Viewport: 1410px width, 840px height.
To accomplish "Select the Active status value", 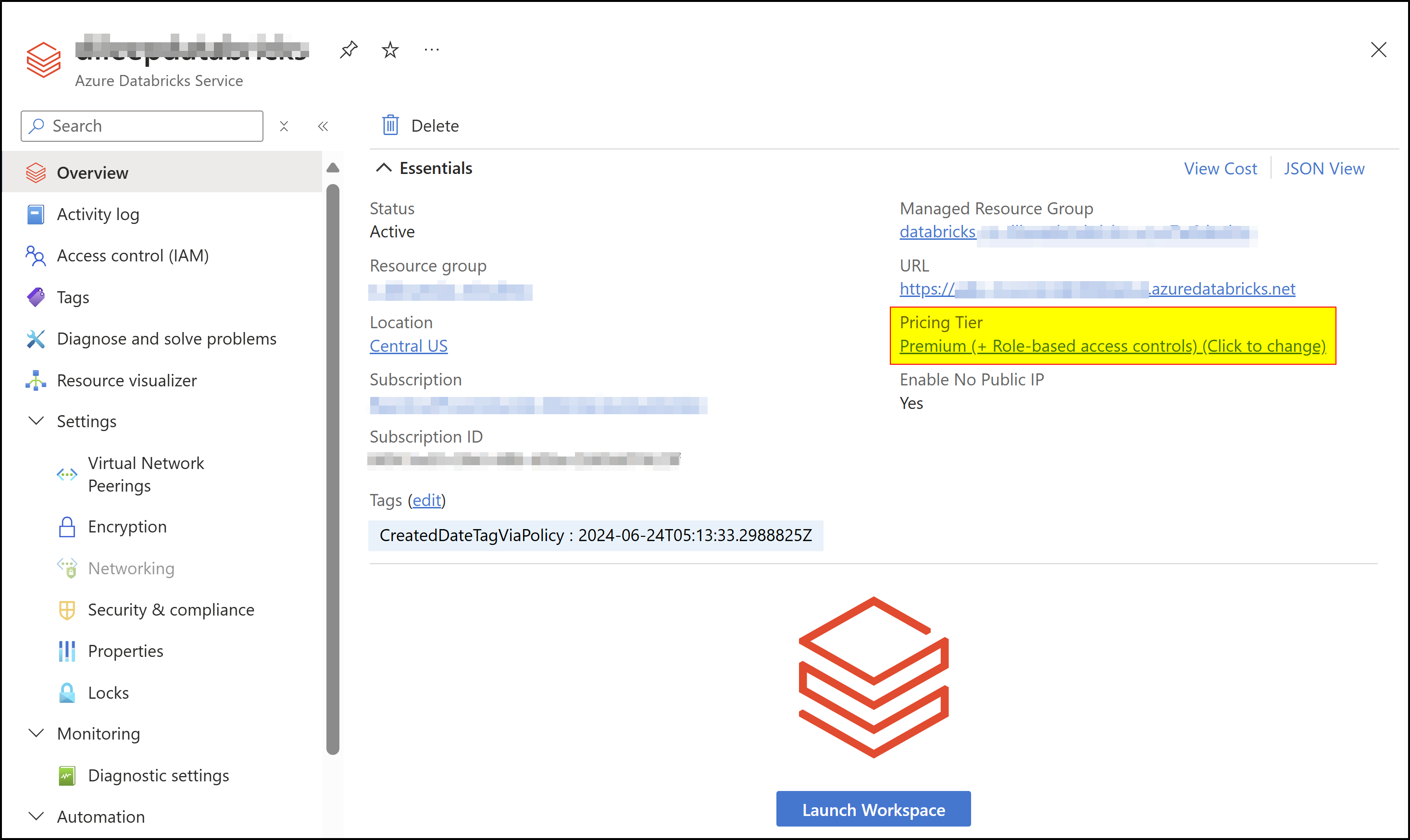I will [392, 232].
